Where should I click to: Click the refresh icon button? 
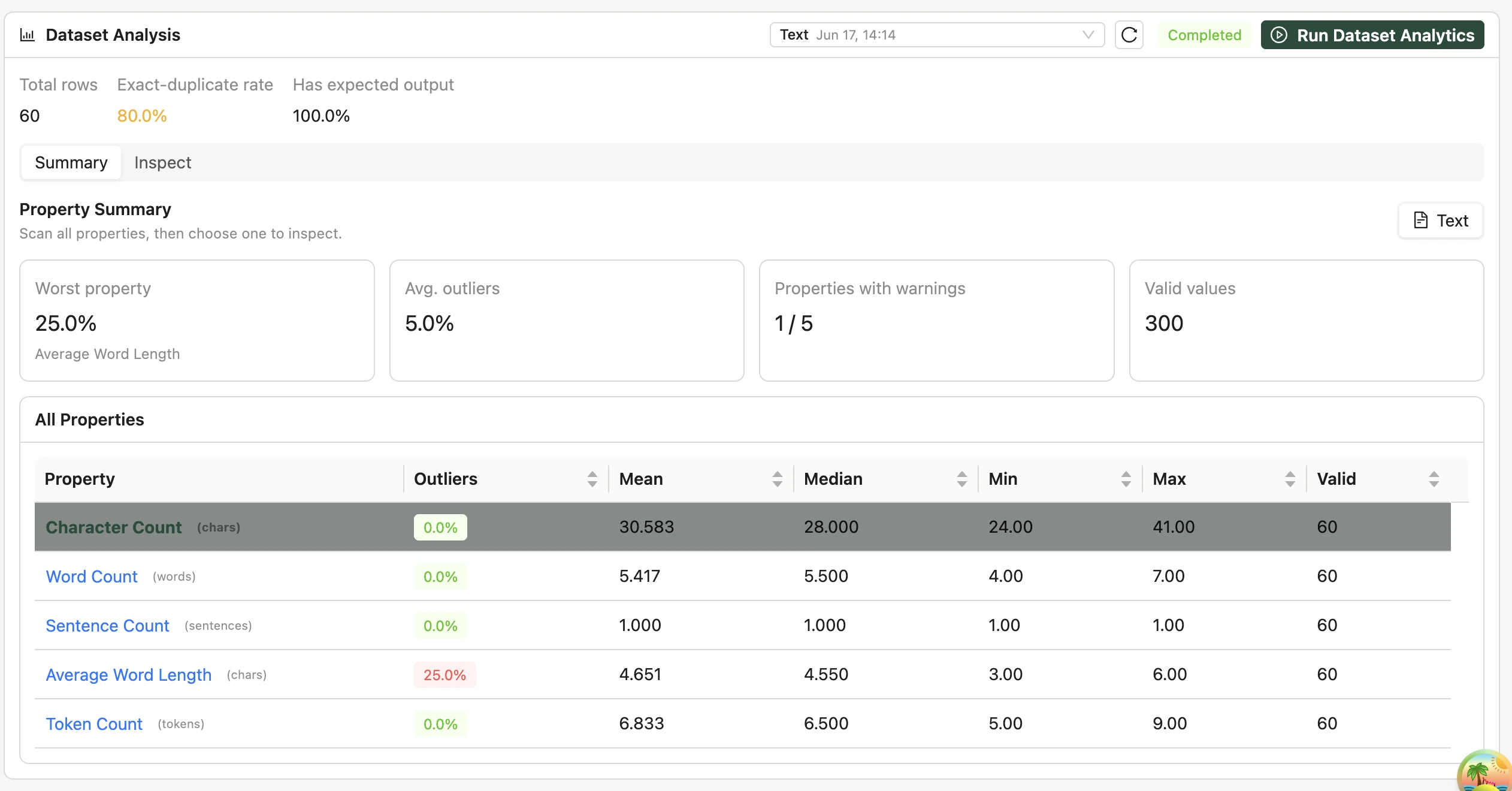tap(1129, 35)
